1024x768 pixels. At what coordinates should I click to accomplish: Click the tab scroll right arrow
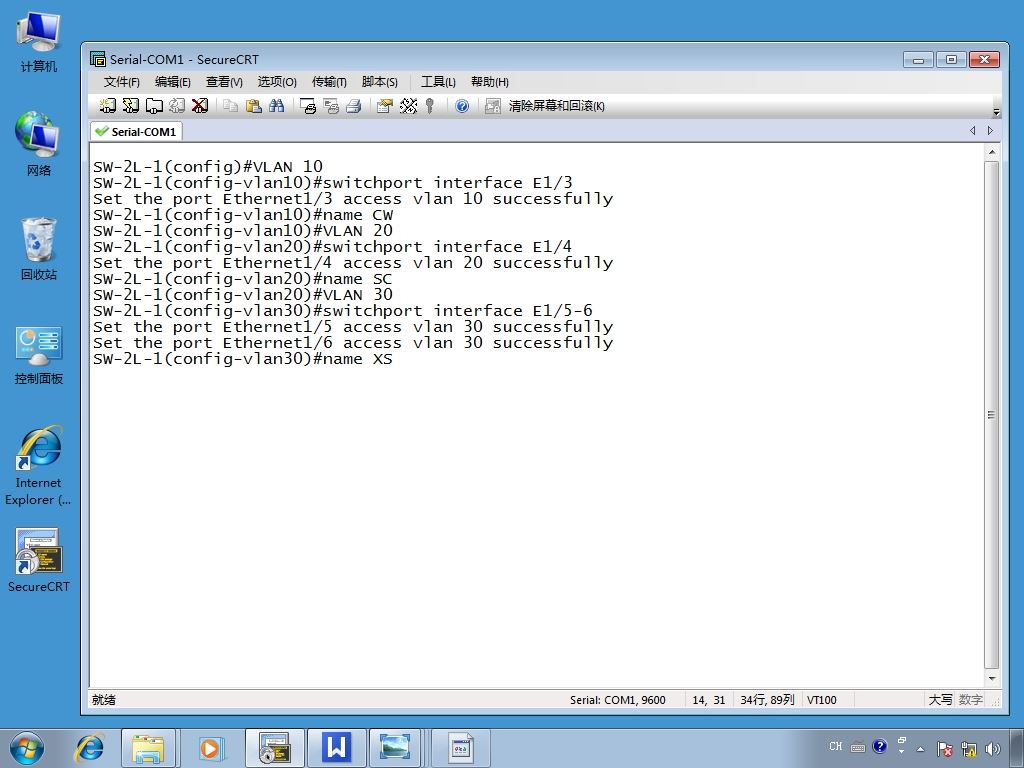(990, 131)
